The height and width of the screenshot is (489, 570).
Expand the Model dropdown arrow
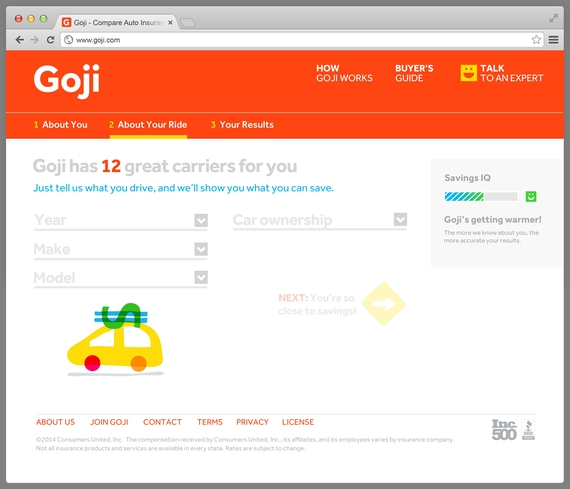click(x=201, y=277)
